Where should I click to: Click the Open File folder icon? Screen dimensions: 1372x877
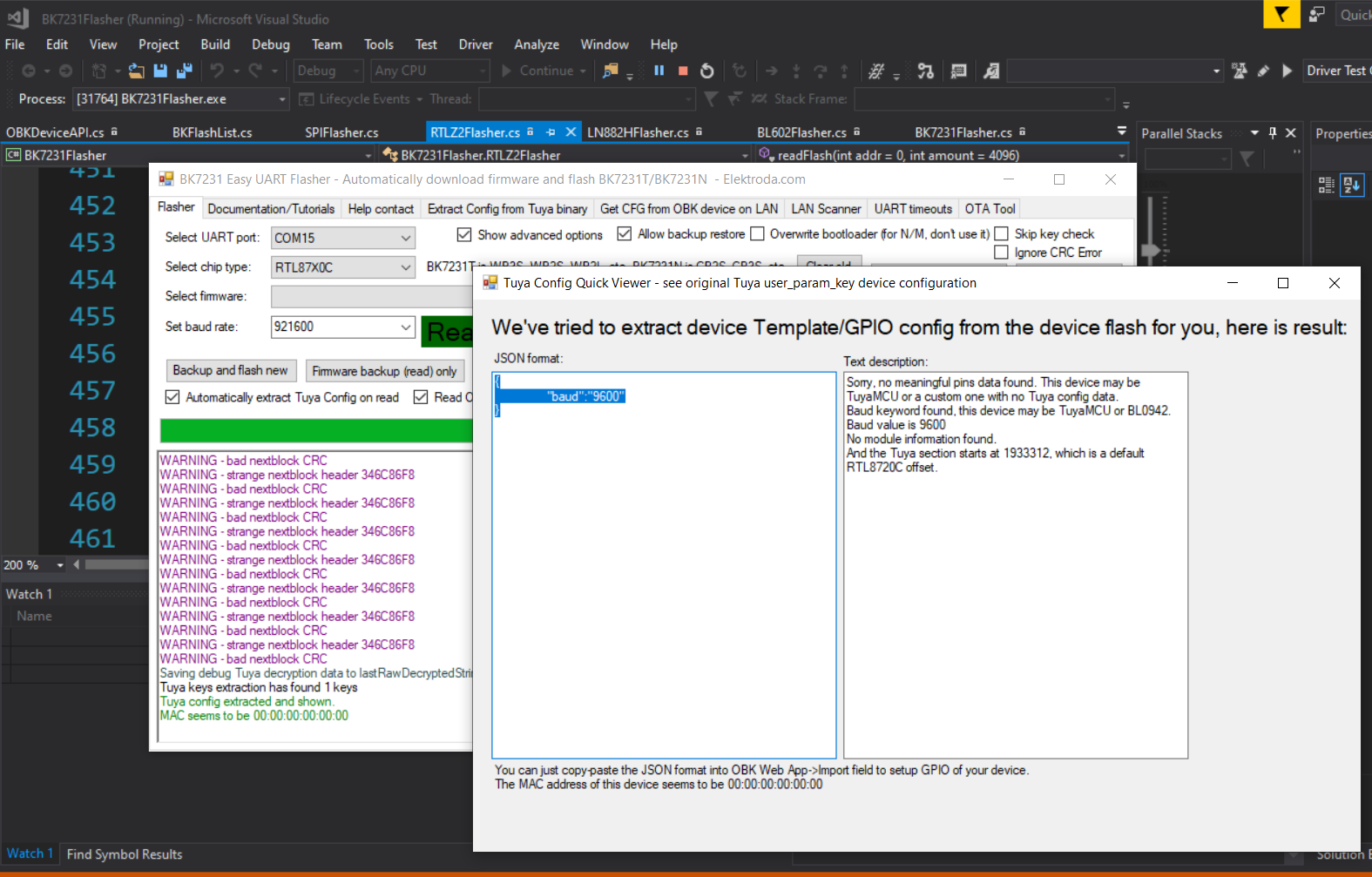coord(136,71)
